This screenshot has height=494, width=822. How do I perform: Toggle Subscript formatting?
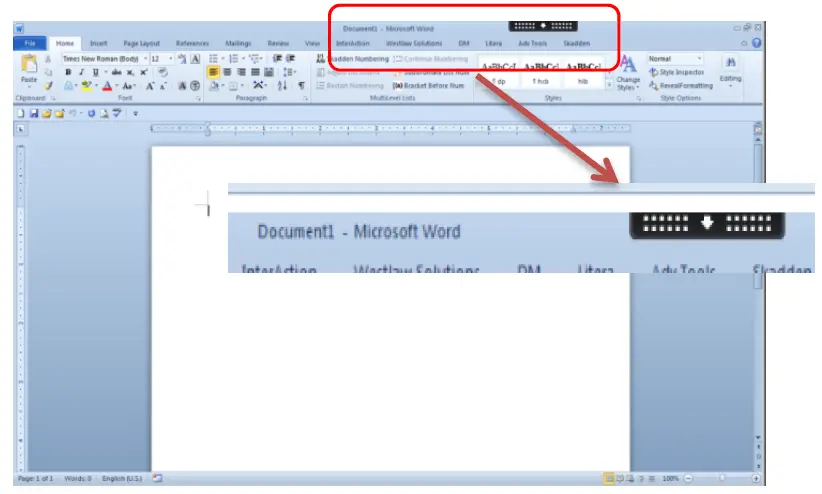(130, 72)
